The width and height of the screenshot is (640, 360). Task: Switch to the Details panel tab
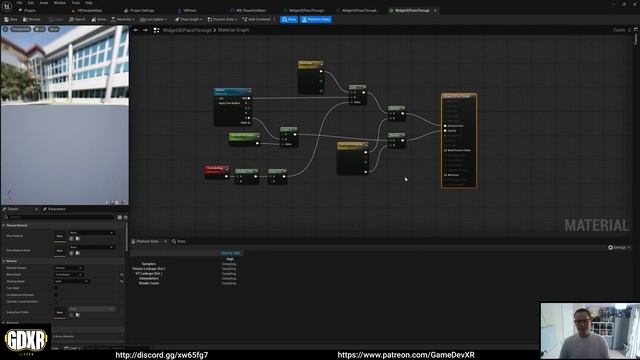pos(13,209)
